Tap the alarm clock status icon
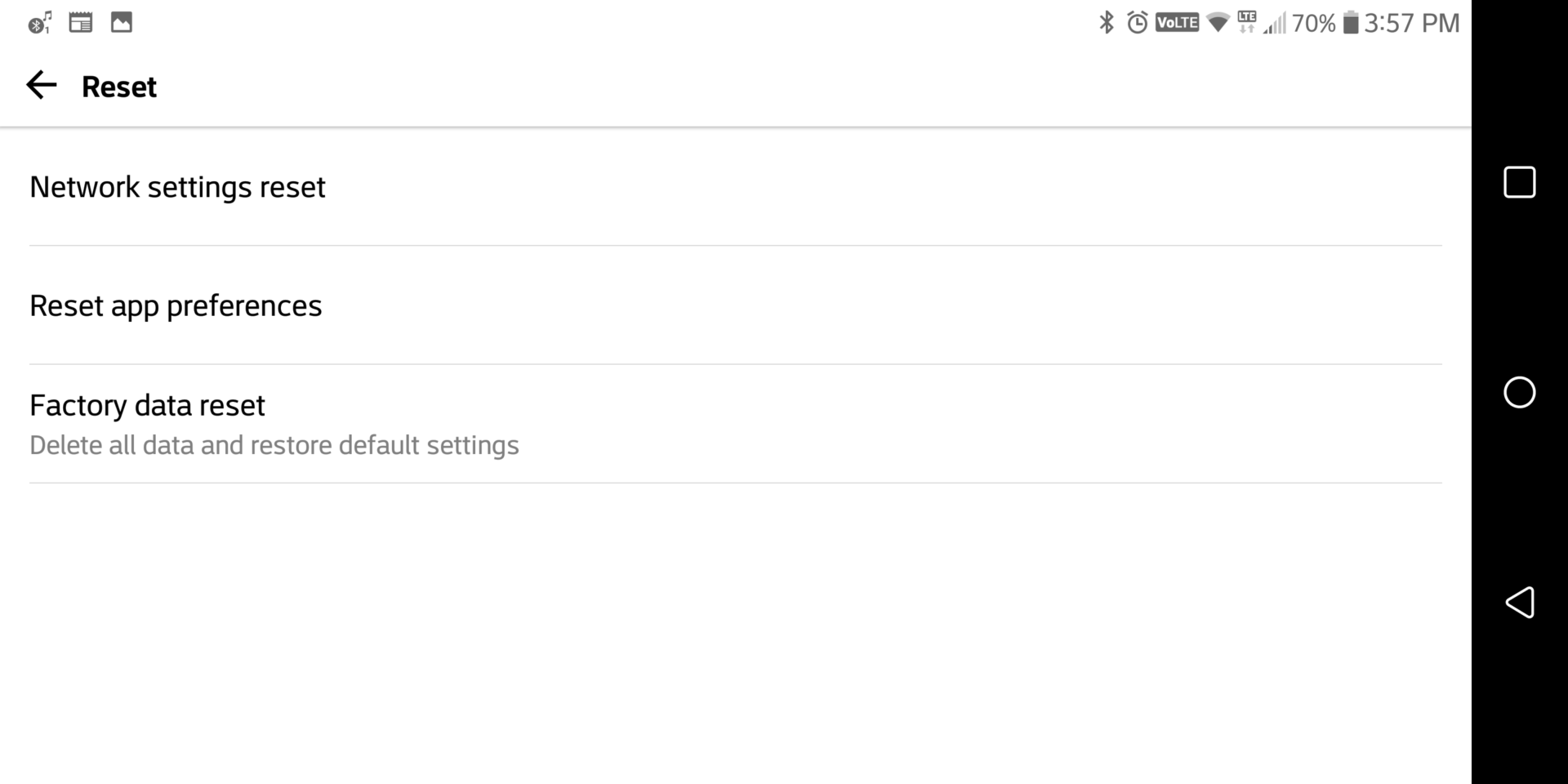This screenshot has width=1568, height=784. [x=1137, y=23]
